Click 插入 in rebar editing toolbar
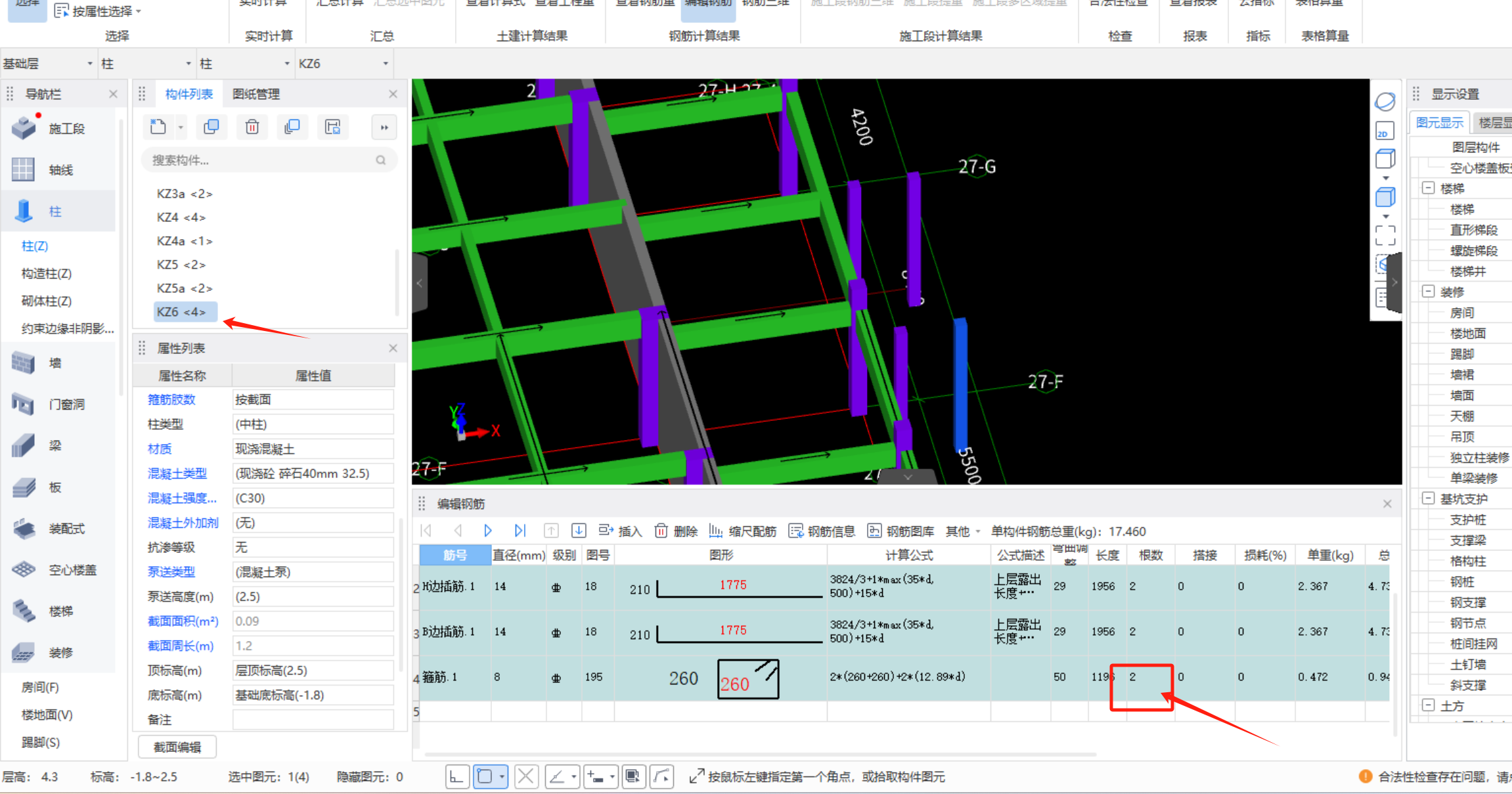Image resolution: width=1512 pixels, height=794 pixels. pyautogui.click(x=620, y=531)
